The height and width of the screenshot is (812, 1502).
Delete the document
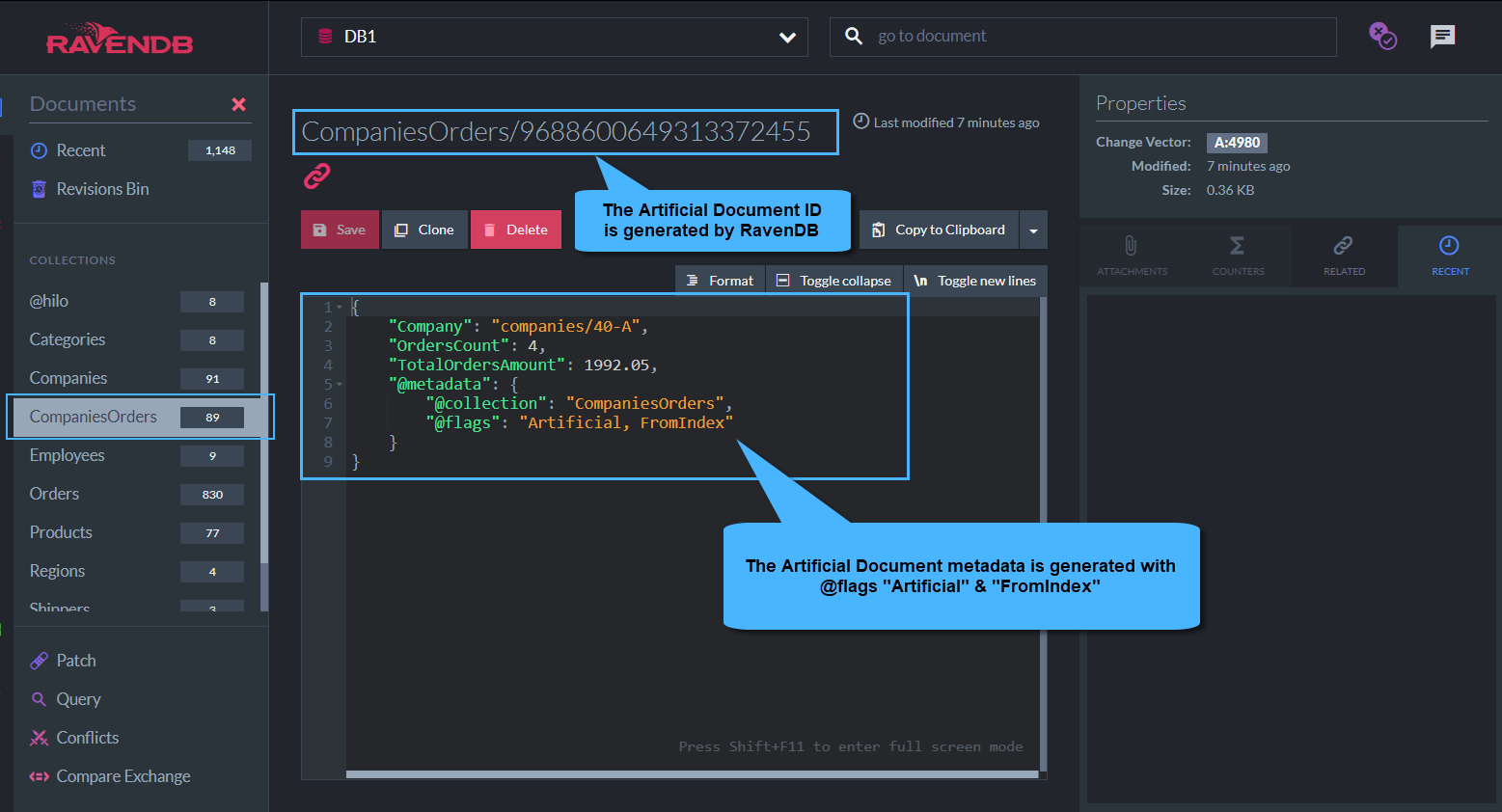click(516, 230)
